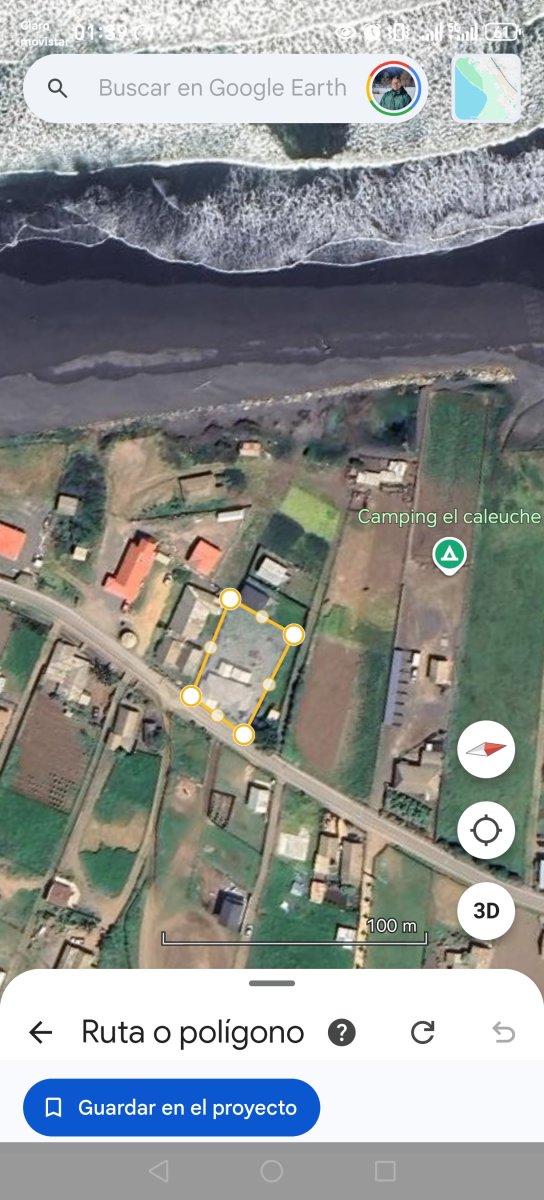Toggle the 3D view button

point(486,911)
